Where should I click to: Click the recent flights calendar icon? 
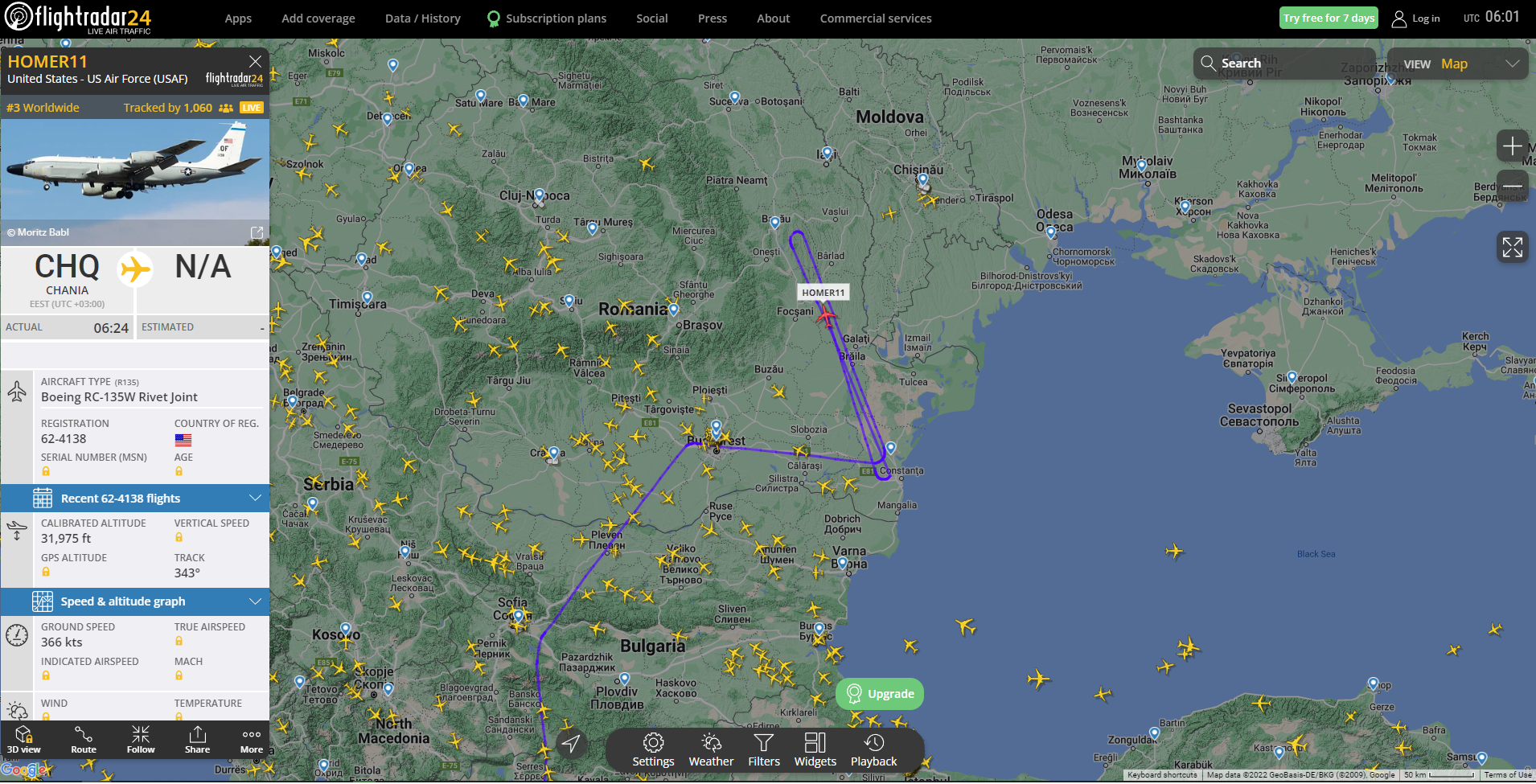(43, 499)
